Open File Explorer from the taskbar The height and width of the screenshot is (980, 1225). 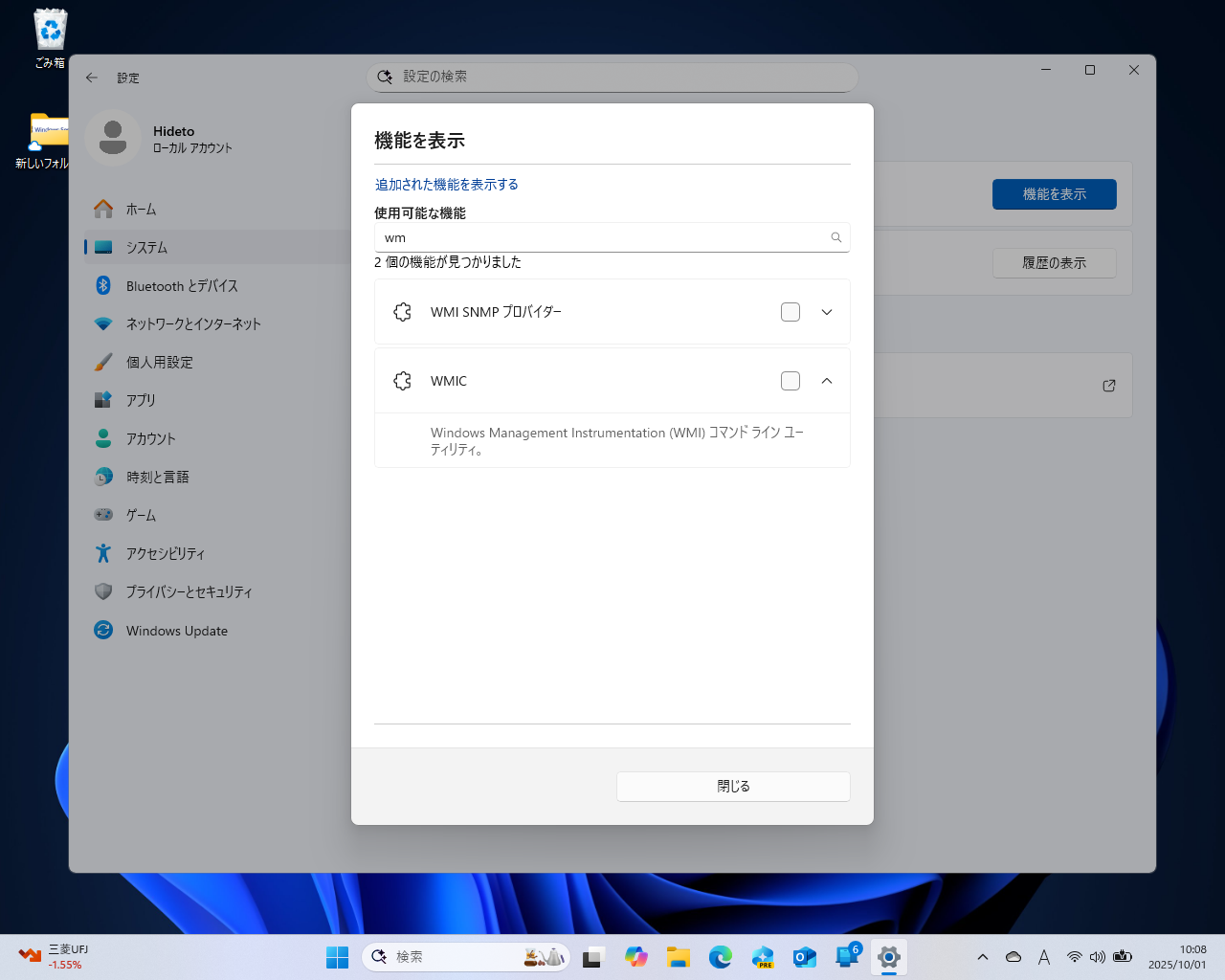click(x=679, y=957)
